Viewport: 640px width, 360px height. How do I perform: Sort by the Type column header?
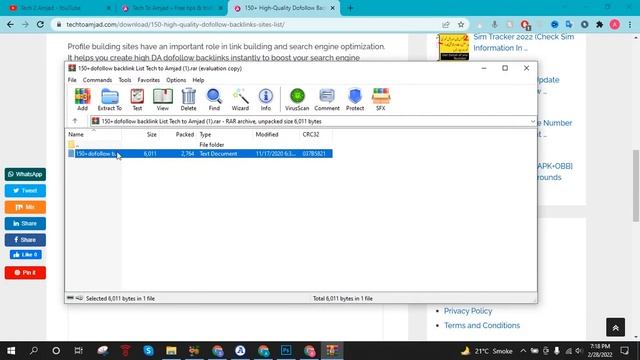pyautogui.click(x=225, y=134)
